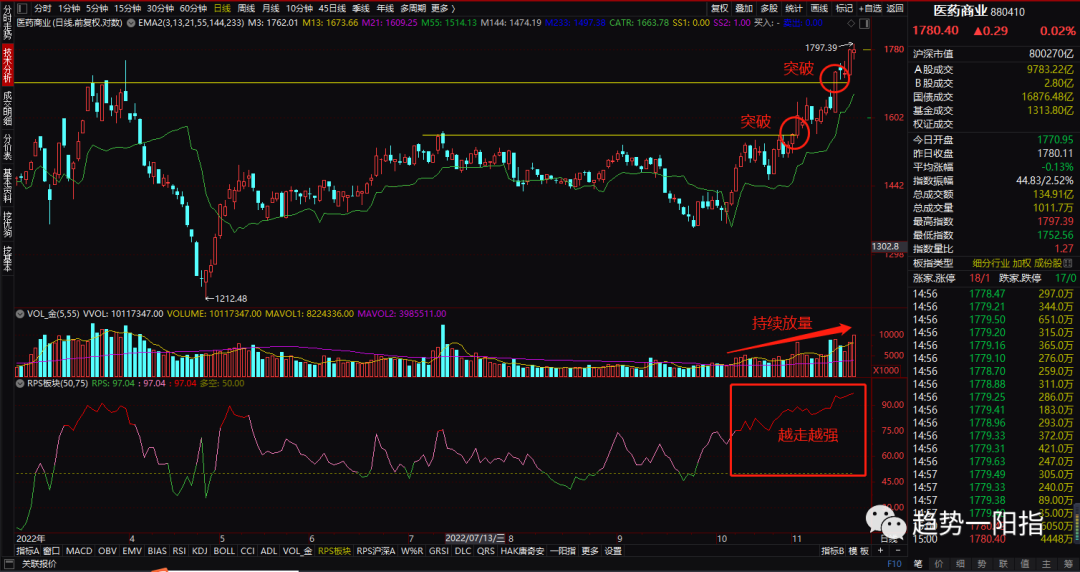Click the 统计 statistics button
Viewport: 1080px width, 572px height.
(794, 8)
